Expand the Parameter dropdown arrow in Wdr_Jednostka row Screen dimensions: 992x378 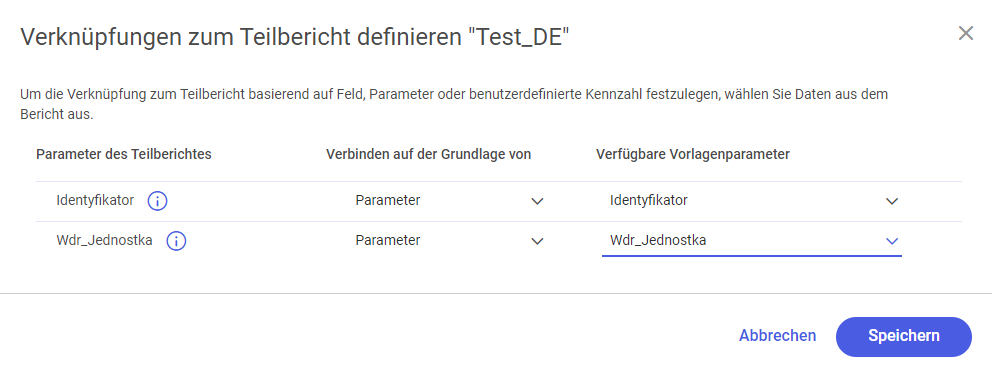click(537, 241)
